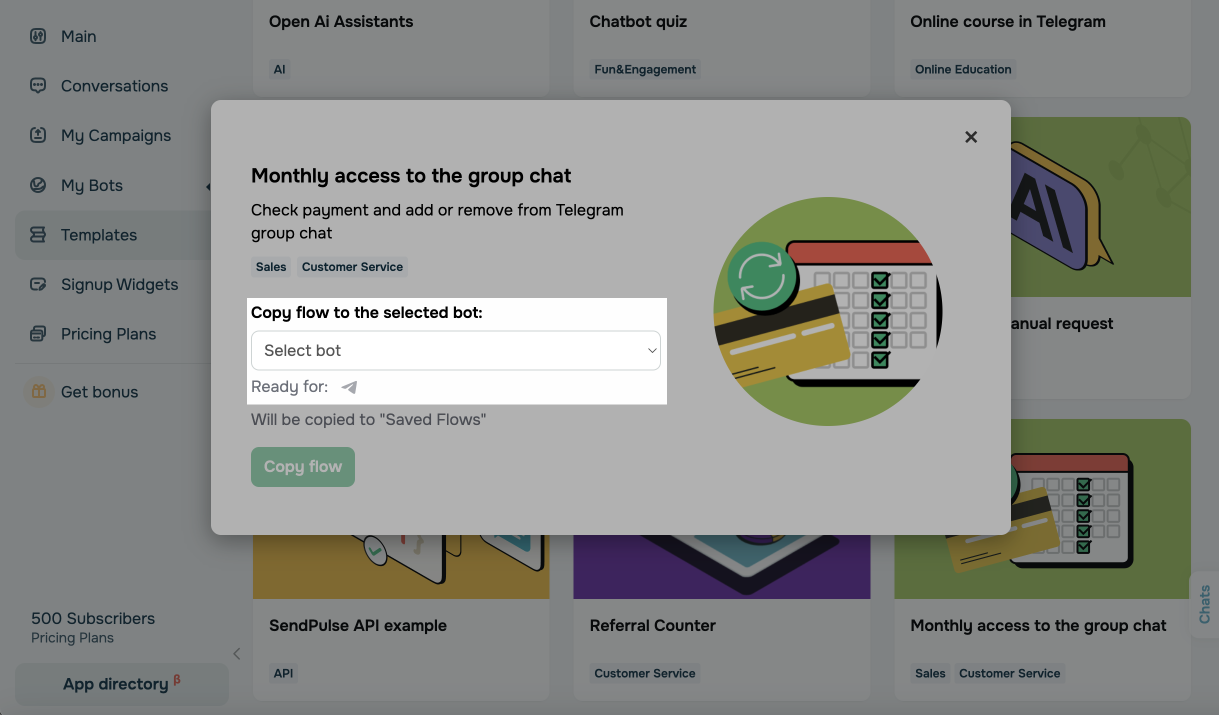Click the Get bonus gift icon

[38, 391]
